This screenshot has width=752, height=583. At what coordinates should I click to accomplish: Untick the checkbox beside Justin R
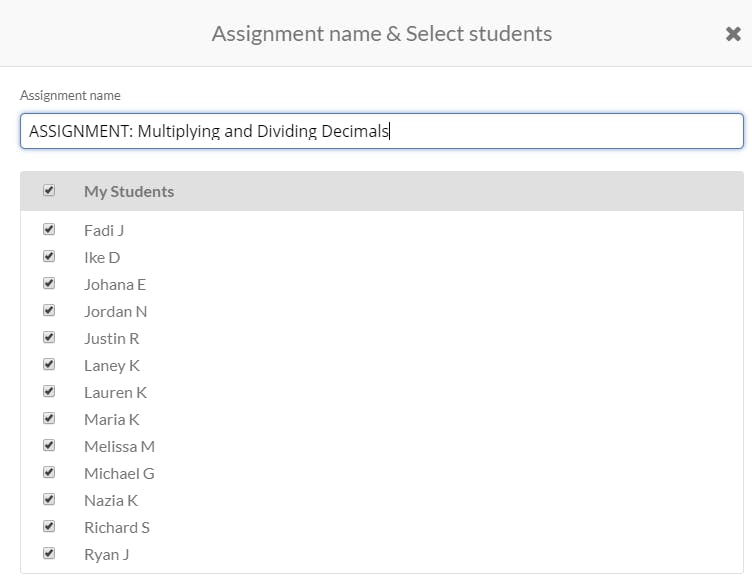49,337
